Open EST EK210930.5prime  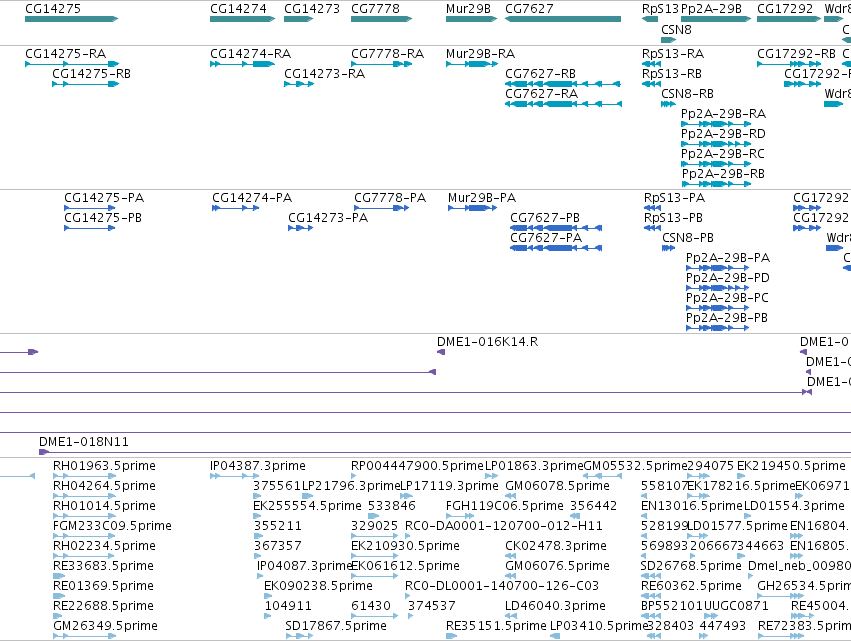[405, 547]
